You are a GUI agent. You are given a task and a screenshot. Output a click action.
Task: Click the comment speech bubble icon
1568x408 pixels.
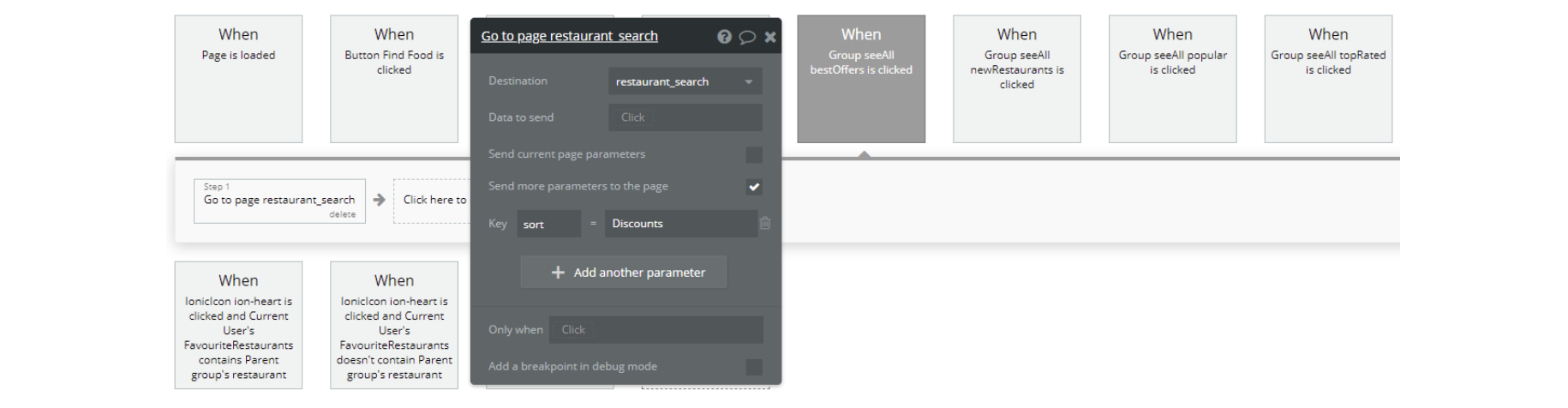tap(747, 37)
